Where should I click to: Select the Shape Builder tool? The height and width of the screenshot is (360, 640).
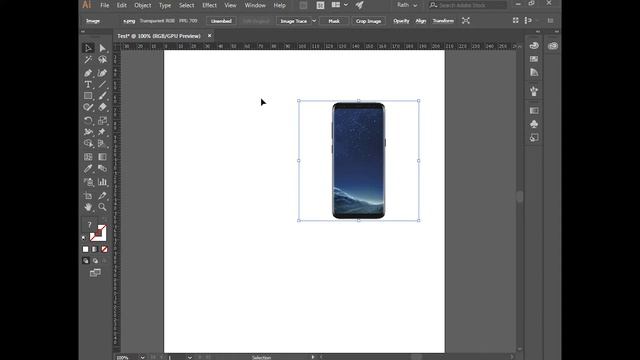click(x=88, y=143)
